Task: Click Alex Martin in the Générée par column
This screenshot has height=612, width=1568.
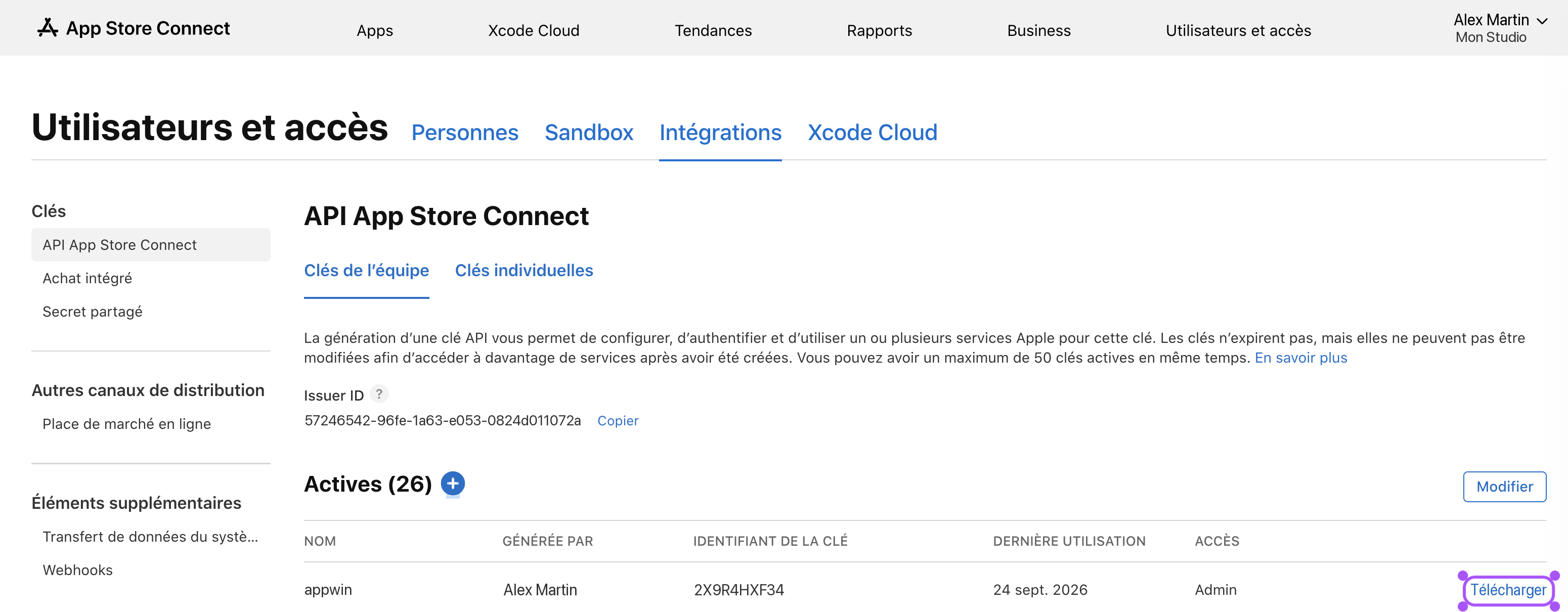Action: [540, 590]
